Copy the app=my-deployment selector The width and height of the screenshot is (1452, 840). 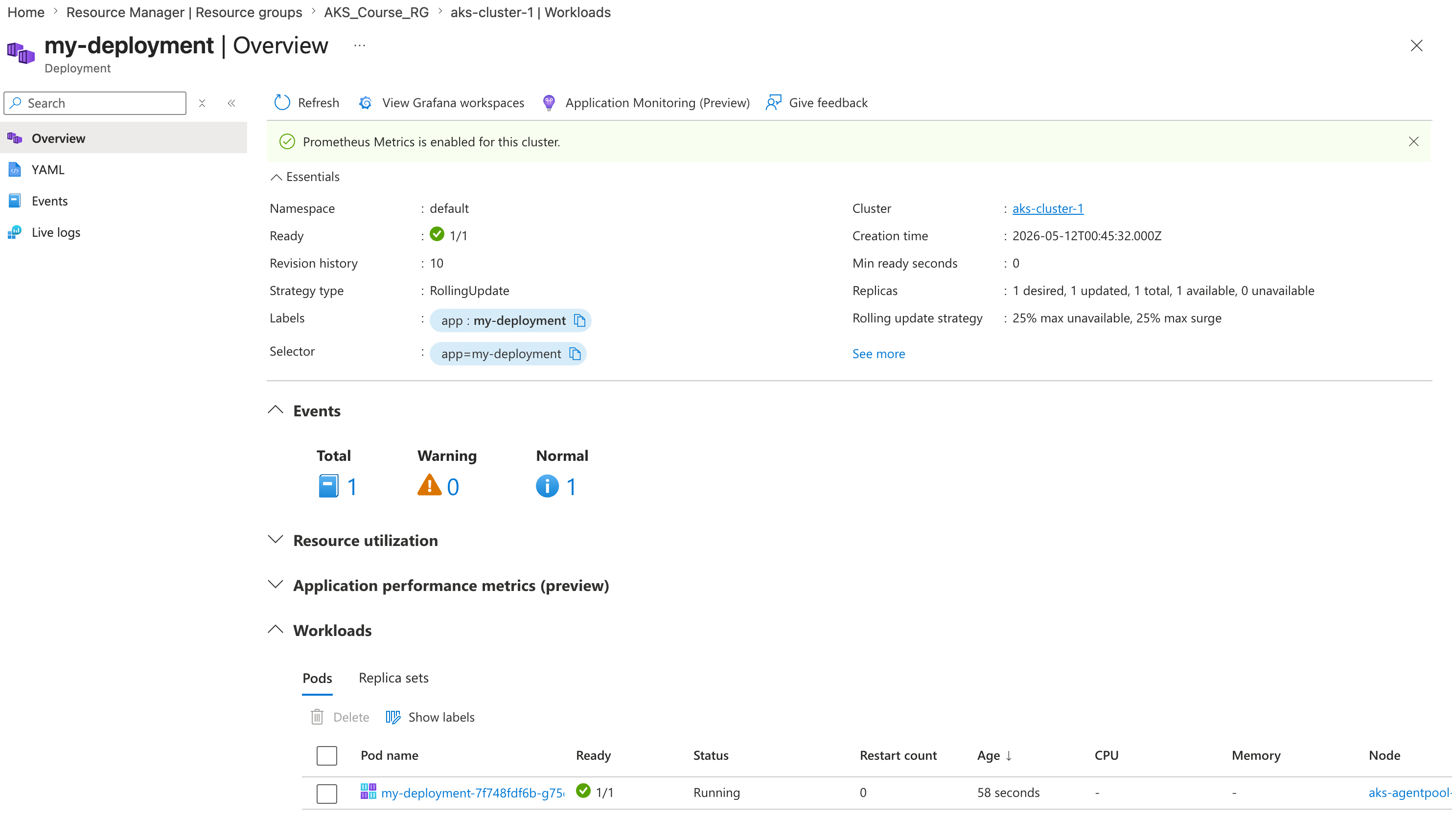tap(575, 354)
